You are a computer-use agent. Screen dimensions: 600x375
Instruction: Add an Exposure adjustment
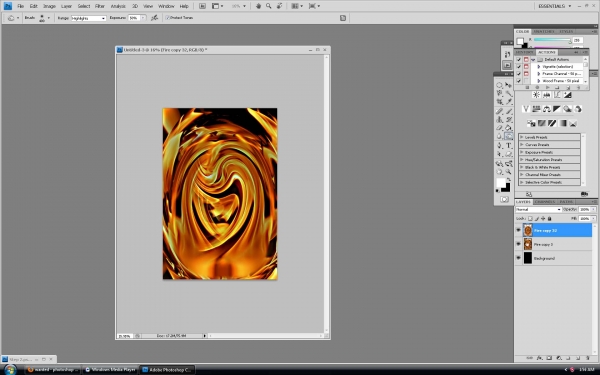[x=567, y=95]
